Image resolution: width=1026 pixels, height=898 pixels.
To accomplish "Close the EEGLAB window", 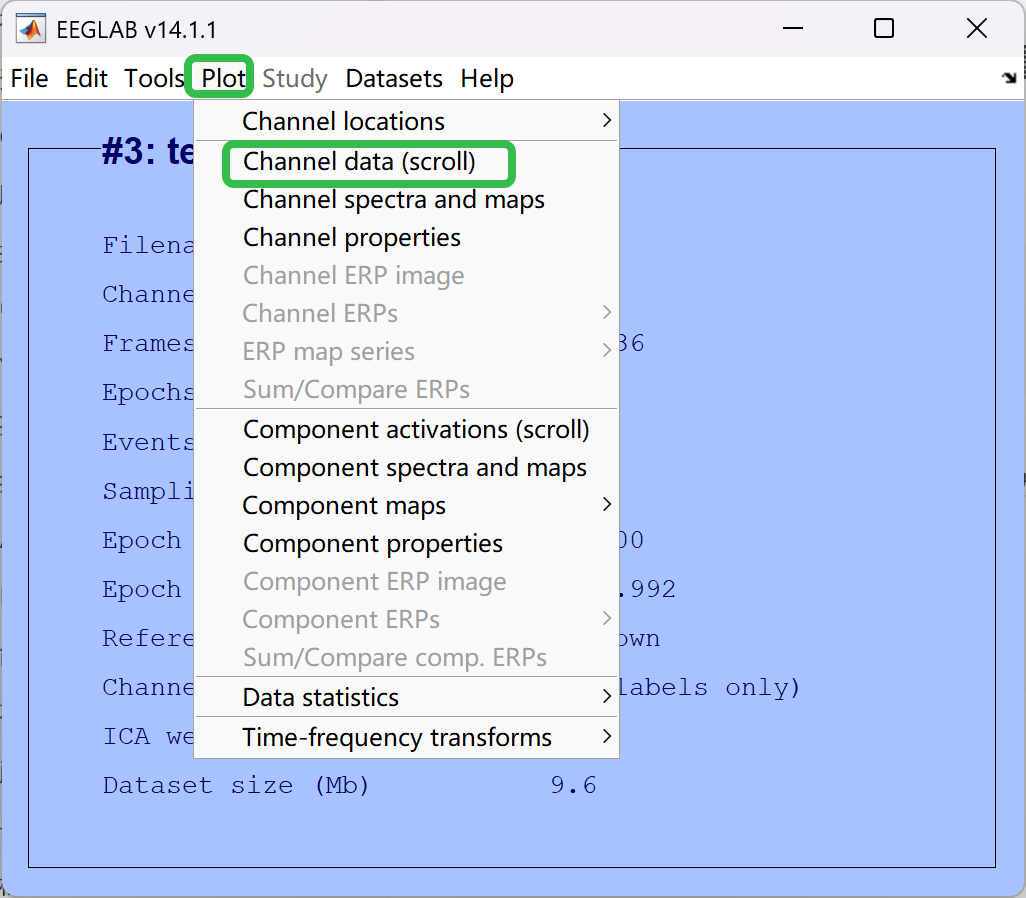I will [x=977, y=29].
